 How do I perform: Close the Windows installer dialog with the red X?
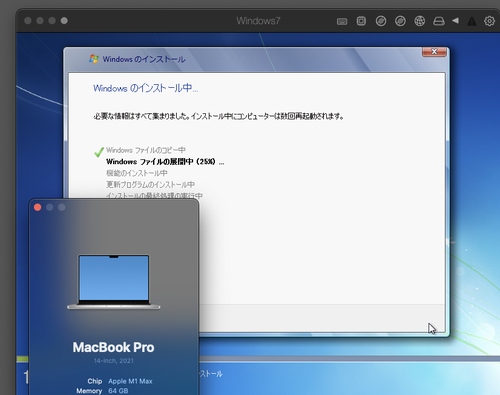[434, 52]
